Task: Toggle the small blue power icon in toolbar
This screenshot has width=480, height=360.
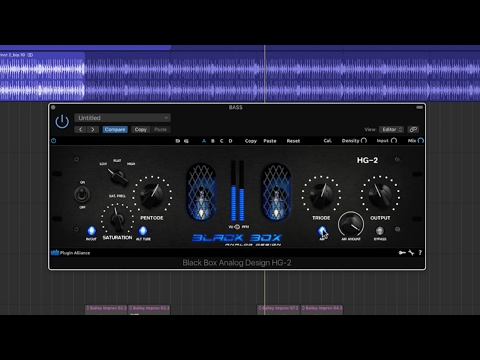Action: click(x=53, y=141)
